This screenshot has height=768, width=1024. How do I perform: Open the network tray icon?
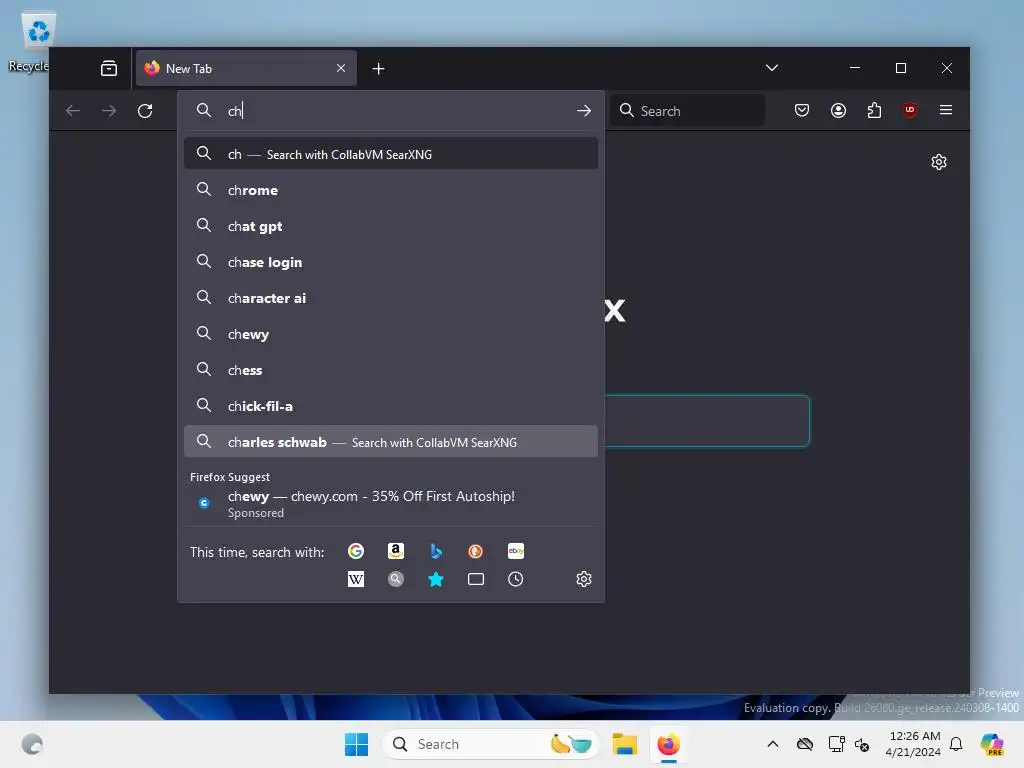click(x=836, y=744)
